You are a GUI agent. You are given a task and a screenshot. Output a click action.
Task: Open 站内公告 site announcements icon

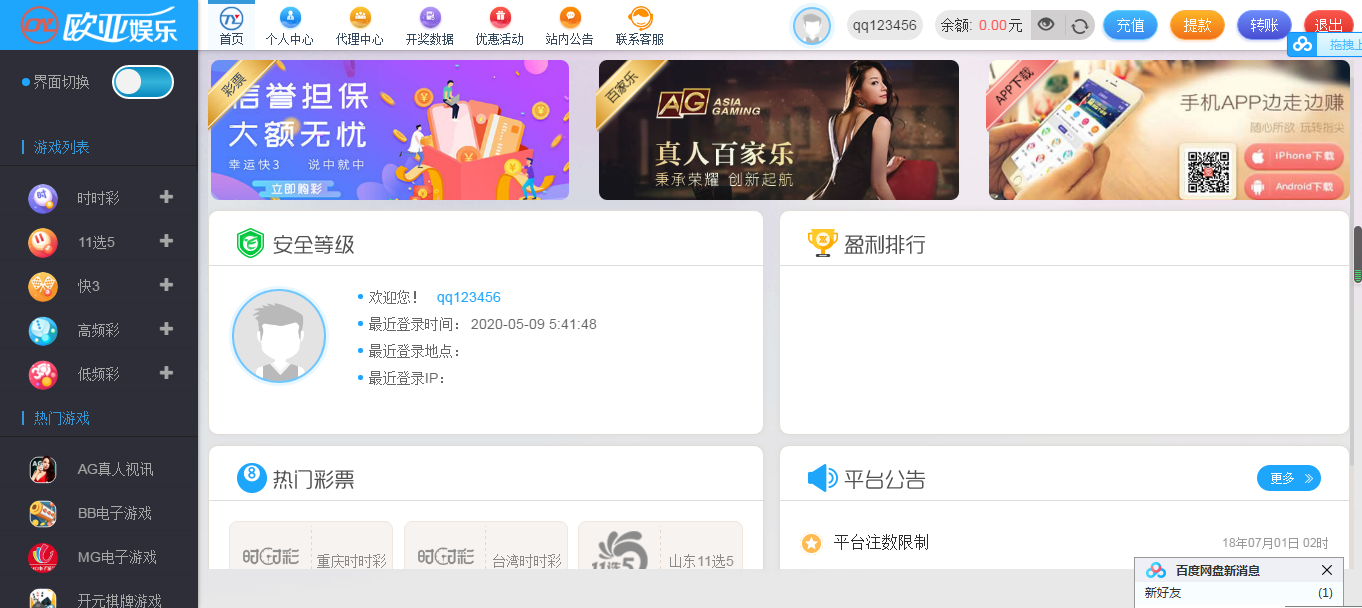(x=568, y=24)
